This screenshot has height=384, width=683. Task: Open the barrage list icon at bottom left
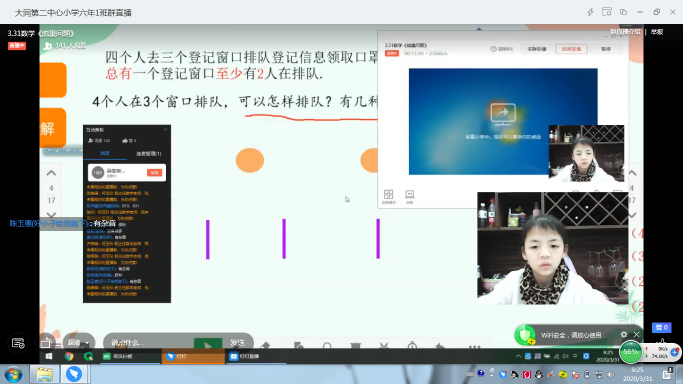click(18, 343)
